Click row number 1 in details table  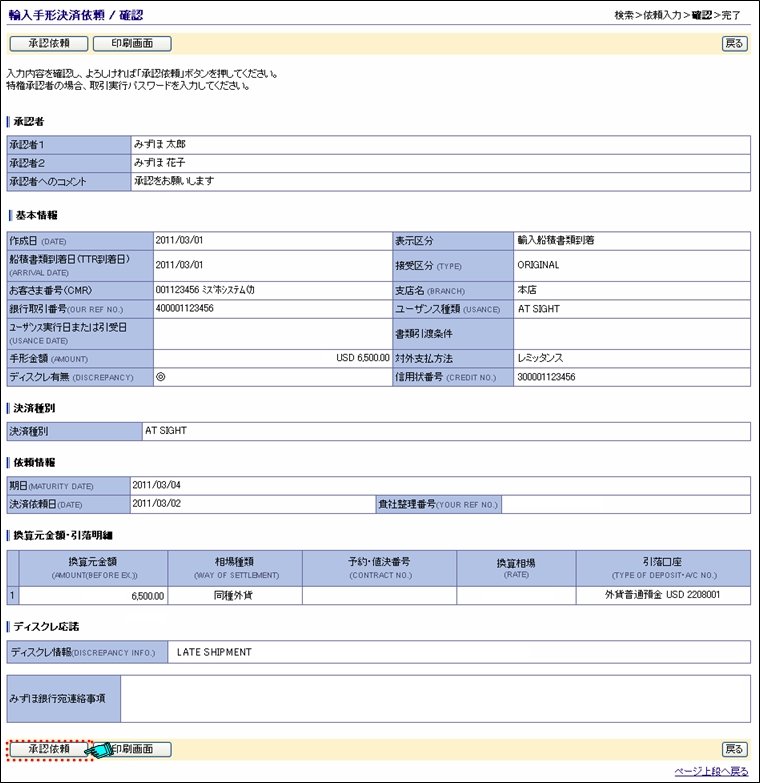click(12, 595)
